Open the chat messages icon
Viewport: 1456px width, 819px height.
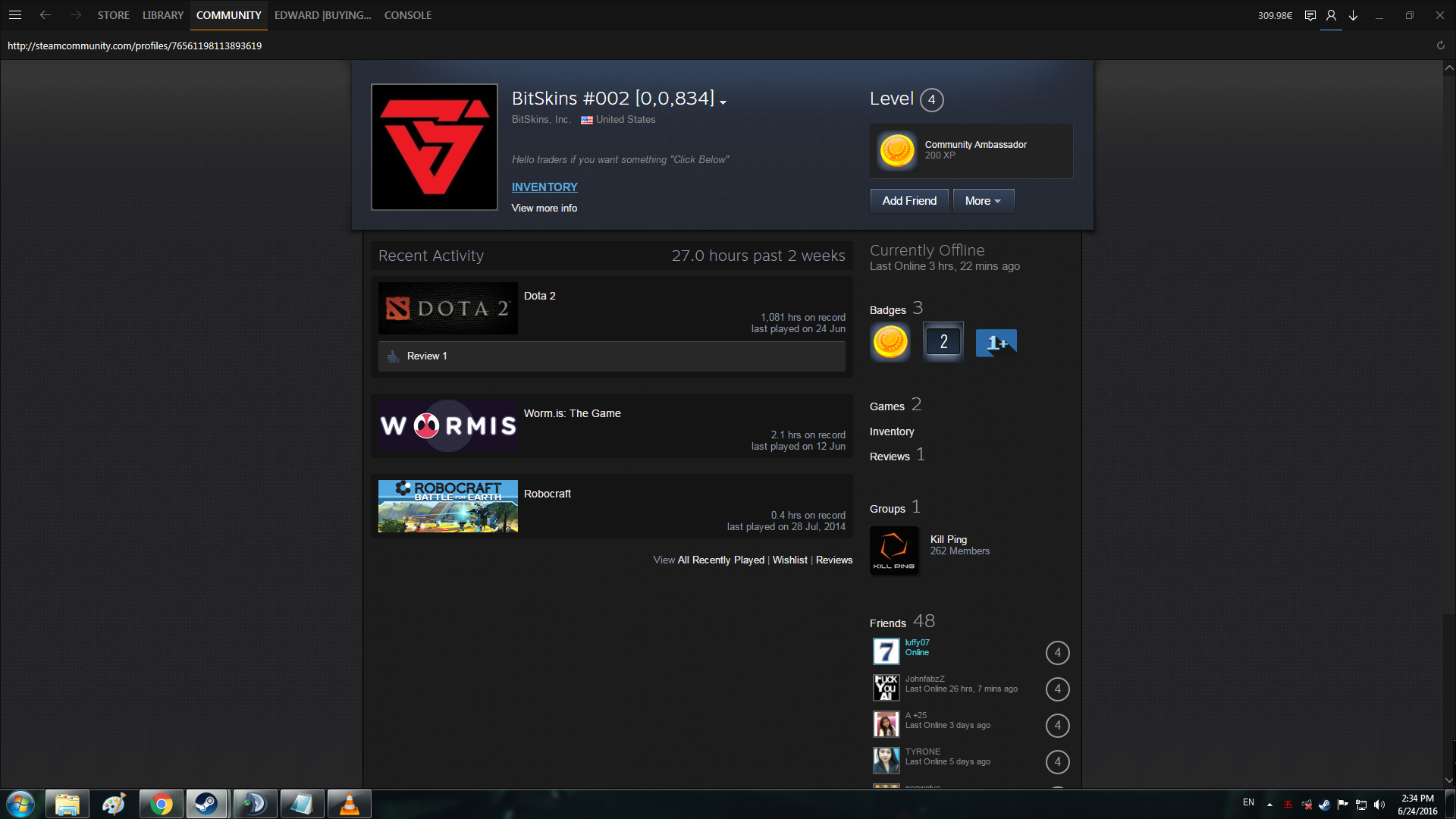pyautogui.click(x=1310, y=15)
